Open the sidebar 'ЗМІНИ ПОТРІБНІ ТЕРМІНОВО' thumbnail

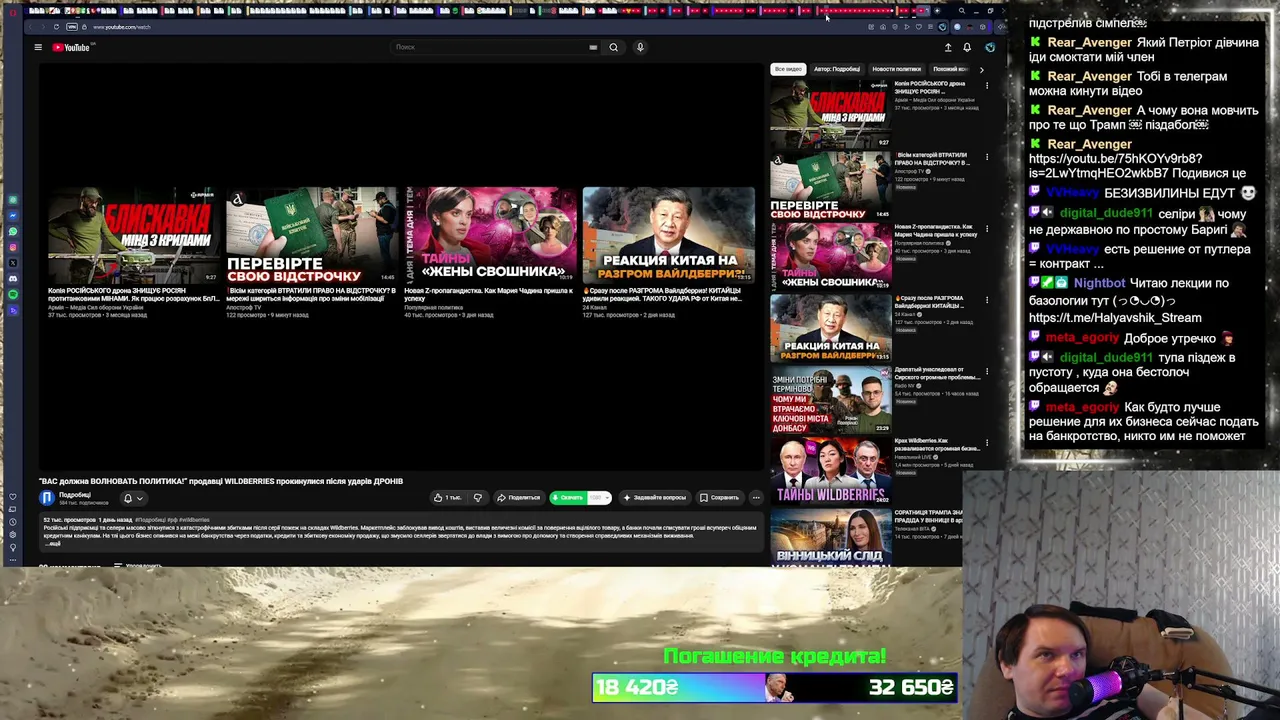[x=830, y=399]
